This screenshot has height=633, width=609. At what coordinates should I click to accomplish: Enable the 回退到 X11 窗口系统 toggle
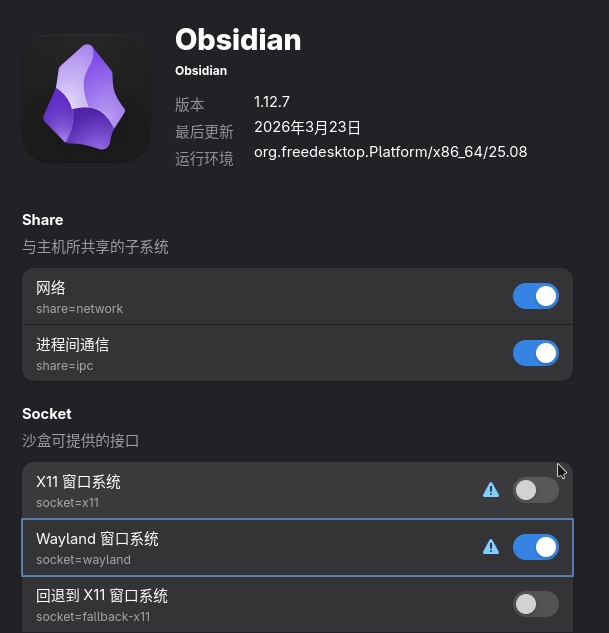(536, 604)
